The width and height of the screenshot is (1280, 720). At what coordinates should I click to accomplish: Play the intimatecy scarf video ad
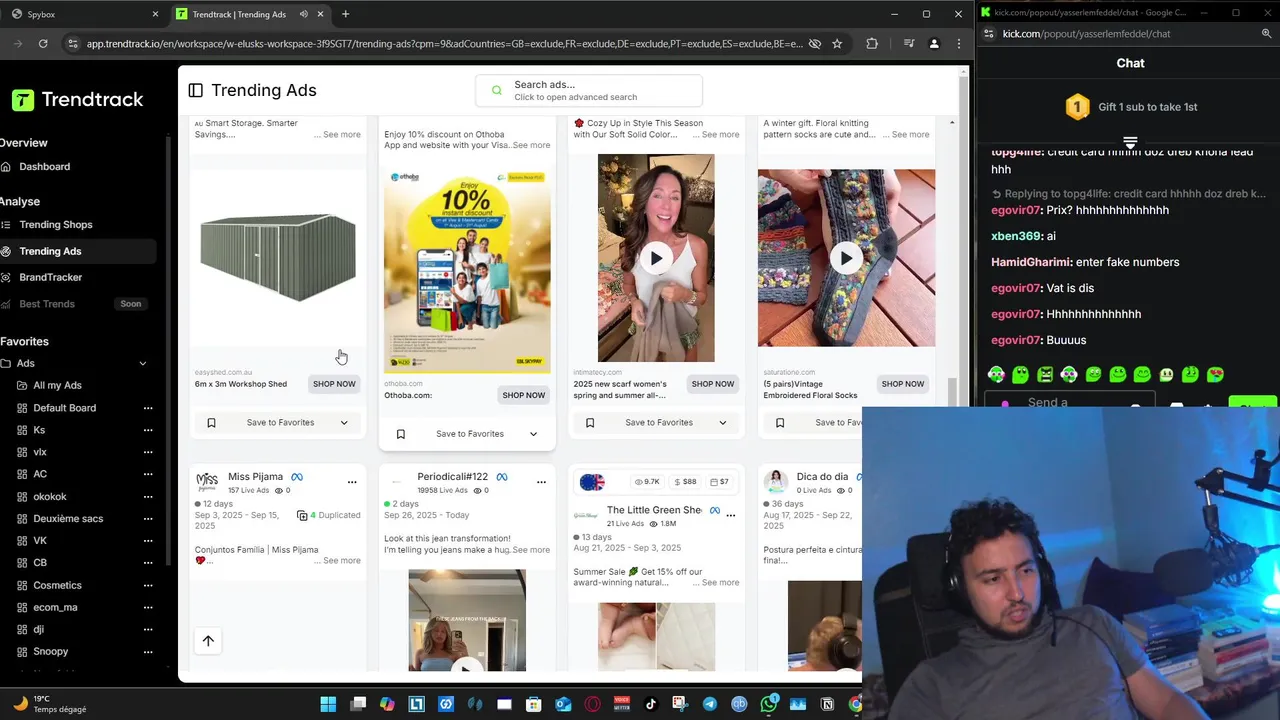[656, 258]
